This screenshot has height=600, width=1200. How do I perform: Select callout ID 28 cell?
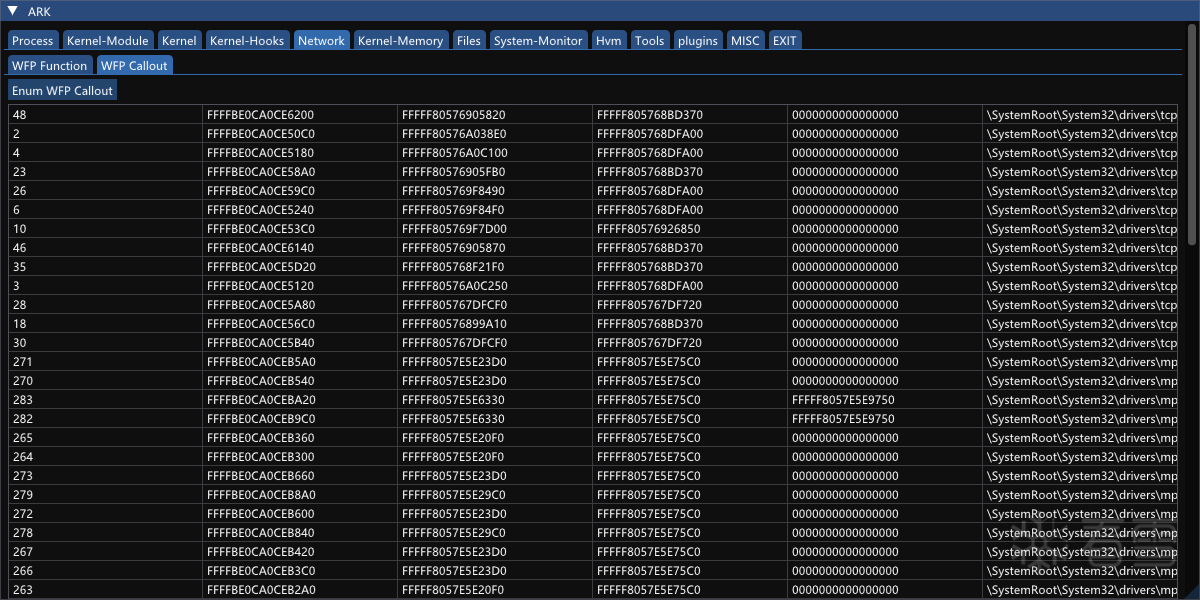pos(106,305)
